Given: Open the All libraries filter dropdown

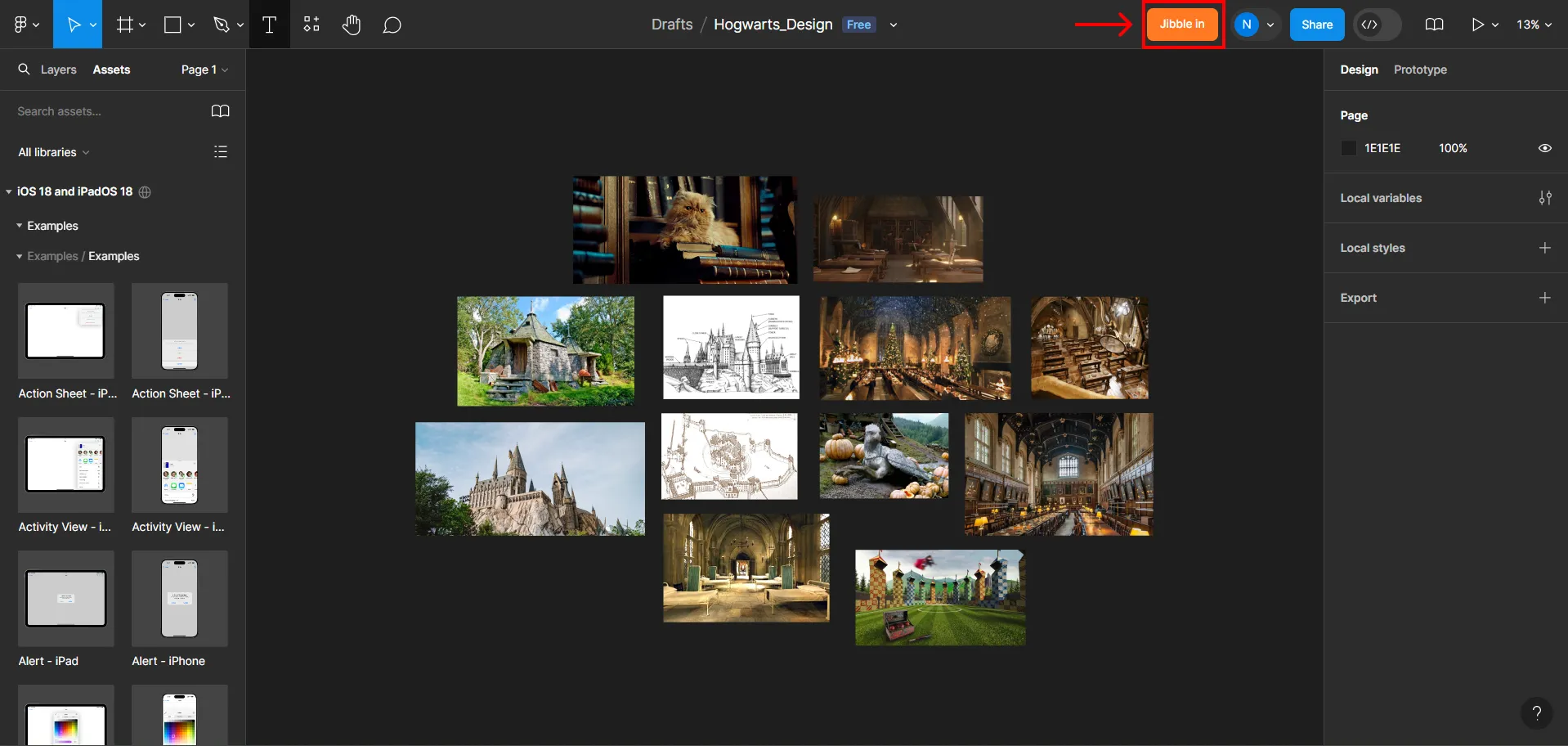Looking at the screenshot, I should (54, 152).
